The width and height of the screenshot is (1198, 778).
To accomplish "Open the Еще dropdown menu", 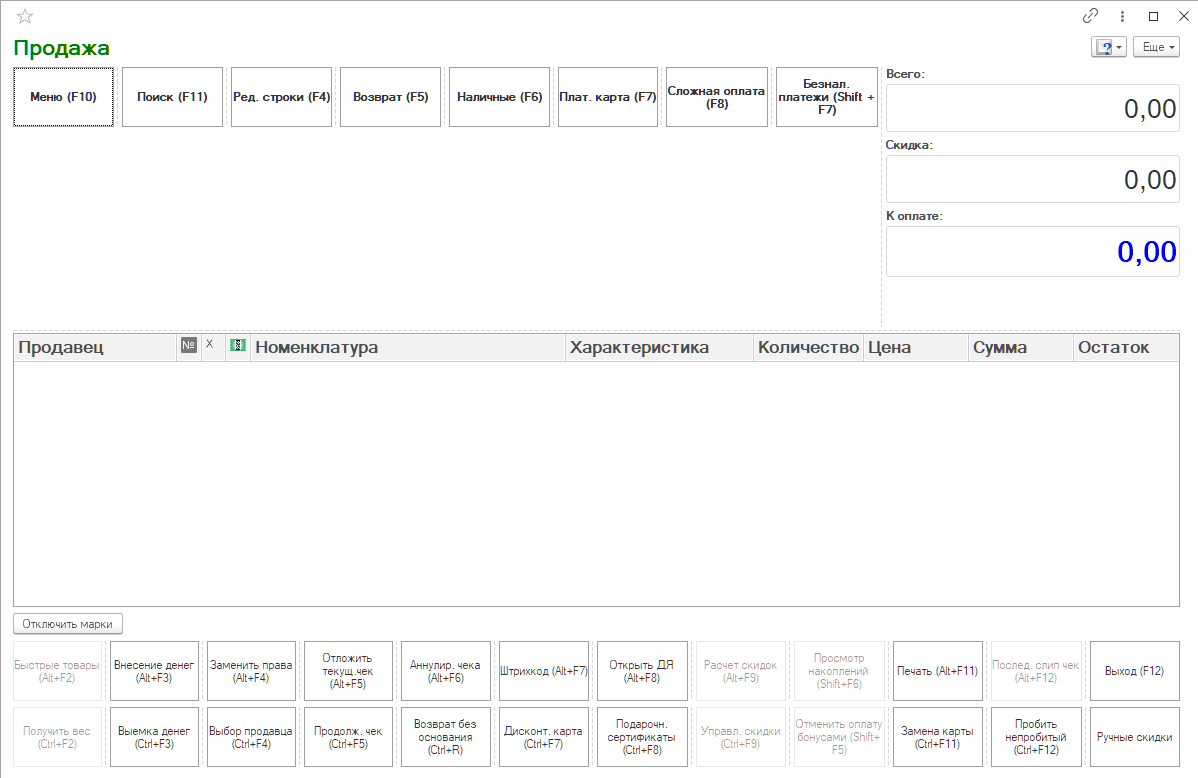I will pyautogui.click(x=1156, y=47).
